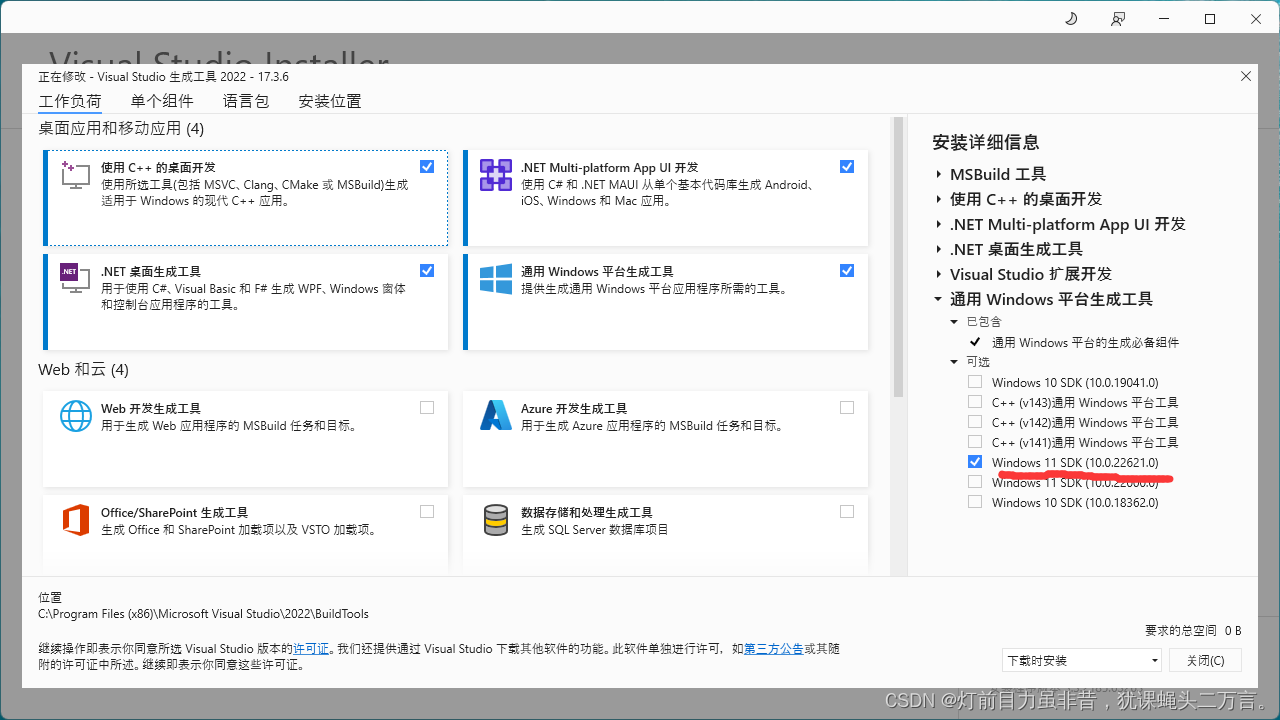
Task: Switch to the 安装位置 tab
Action: (x=330, y=101)
